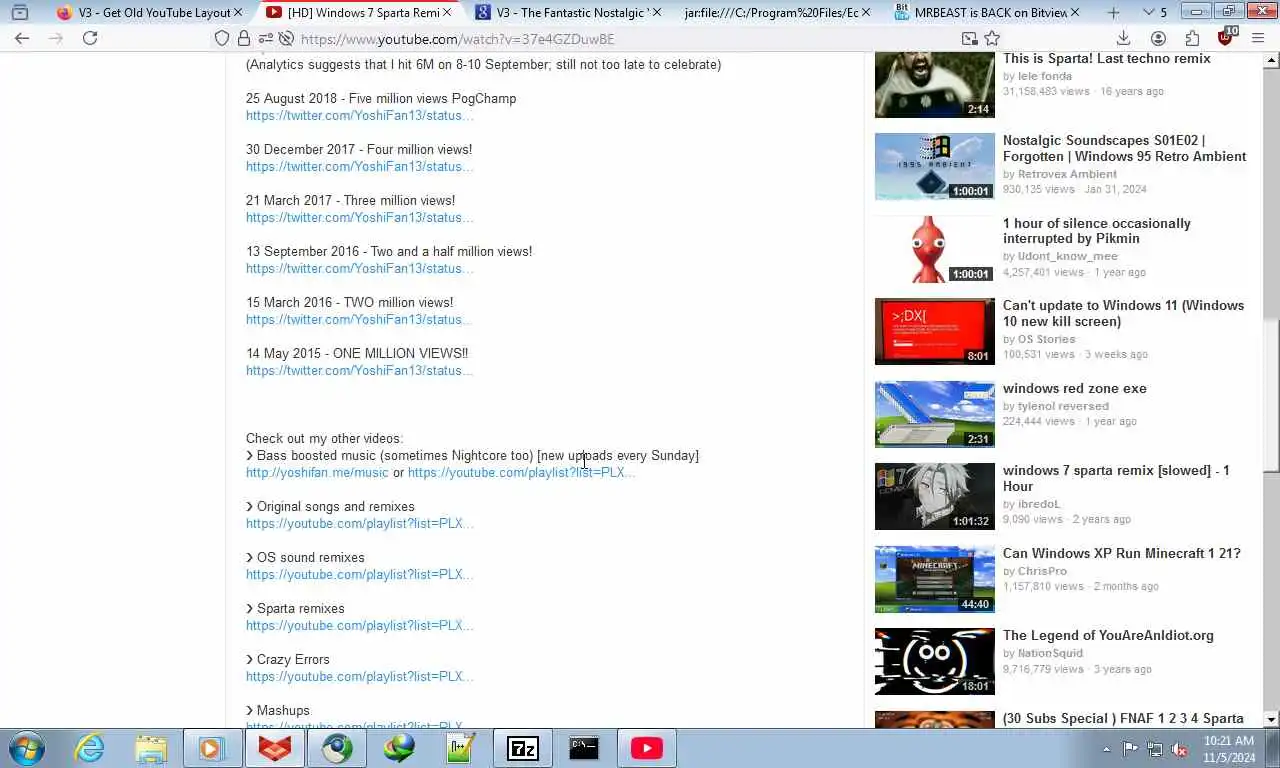
Task: Open Can Windows XP Run Minecraft thumbnail
Action: pos(934,579)
